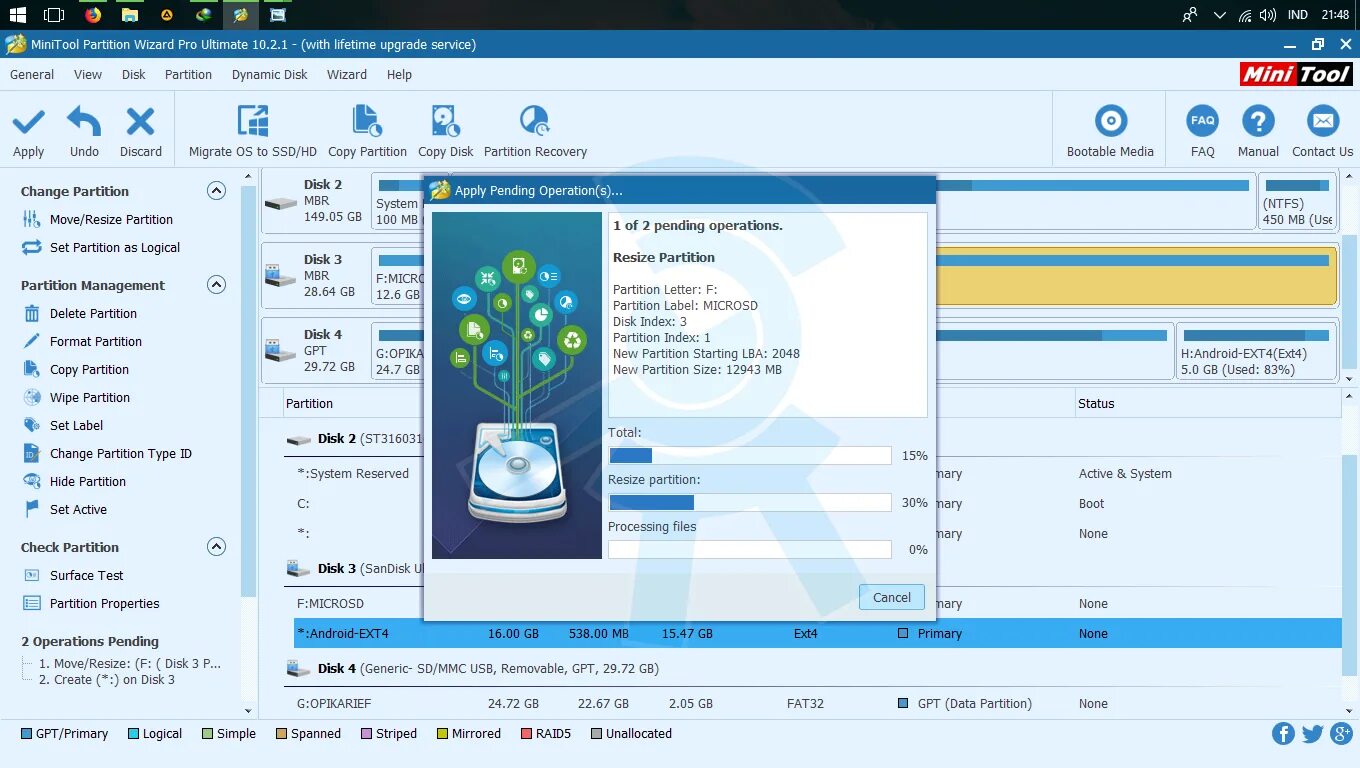Open the Google Plus share icon

coord(1342,734)
